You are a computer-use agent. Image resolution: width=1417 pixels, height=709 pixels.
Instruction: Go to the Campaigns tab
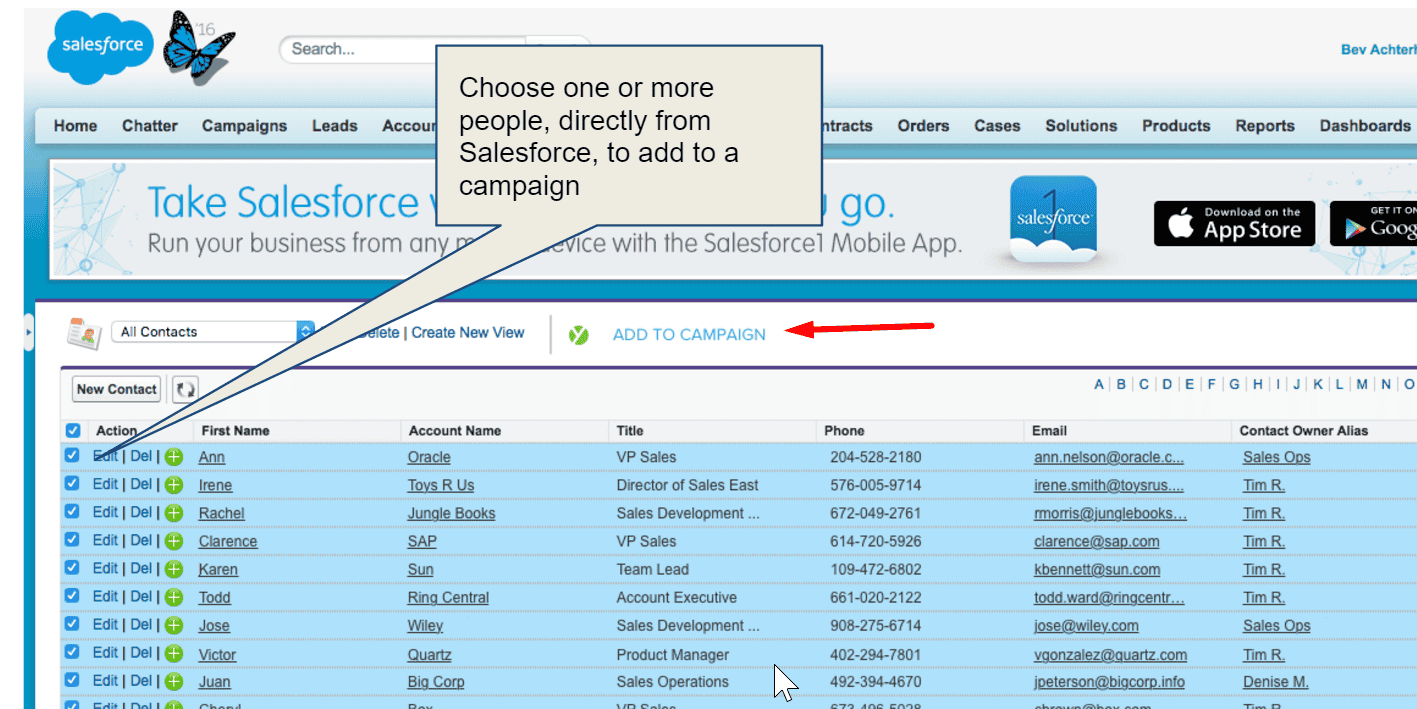pyautogui.click(x=244, y=126)
